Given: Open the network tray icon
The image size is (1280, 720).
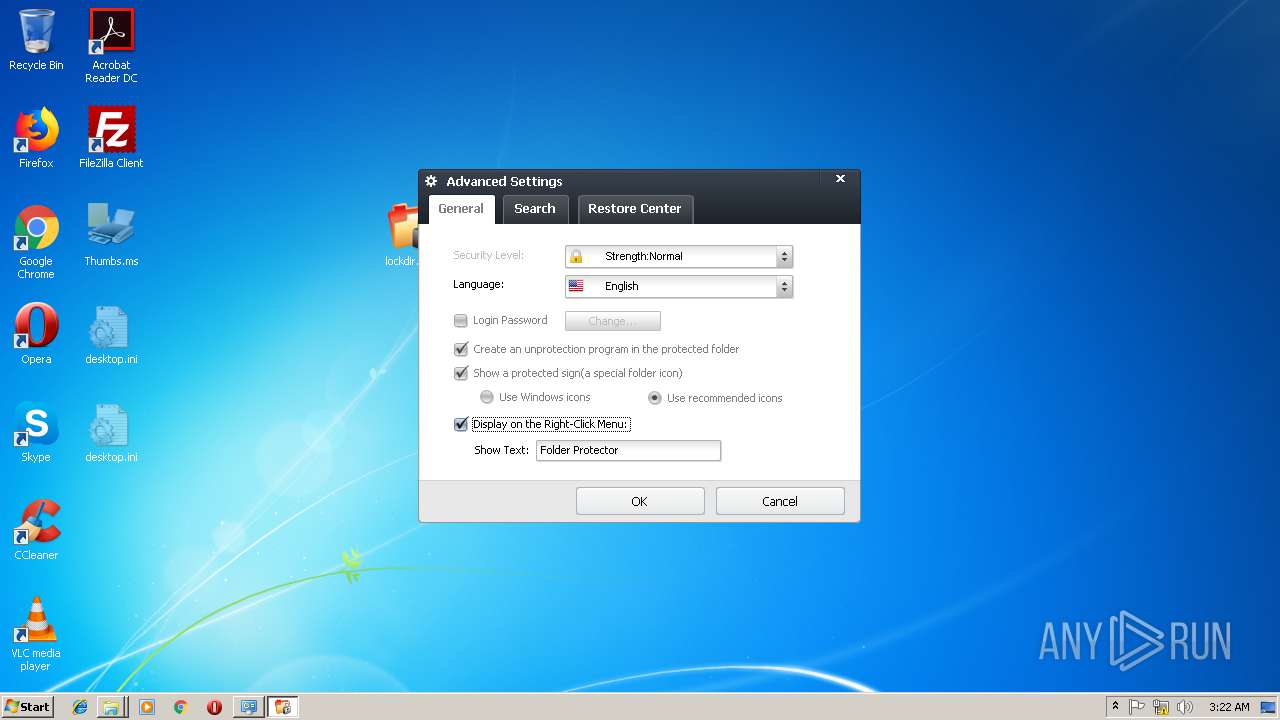Looking at the screenshot, I should pyautogui.click(x=1161, y=707).
